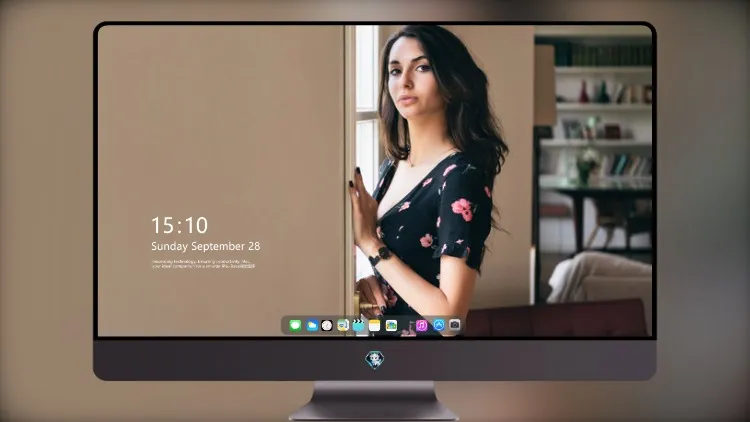Open the blue App Store icon in dock
The image size is (750, 422).
439,325
